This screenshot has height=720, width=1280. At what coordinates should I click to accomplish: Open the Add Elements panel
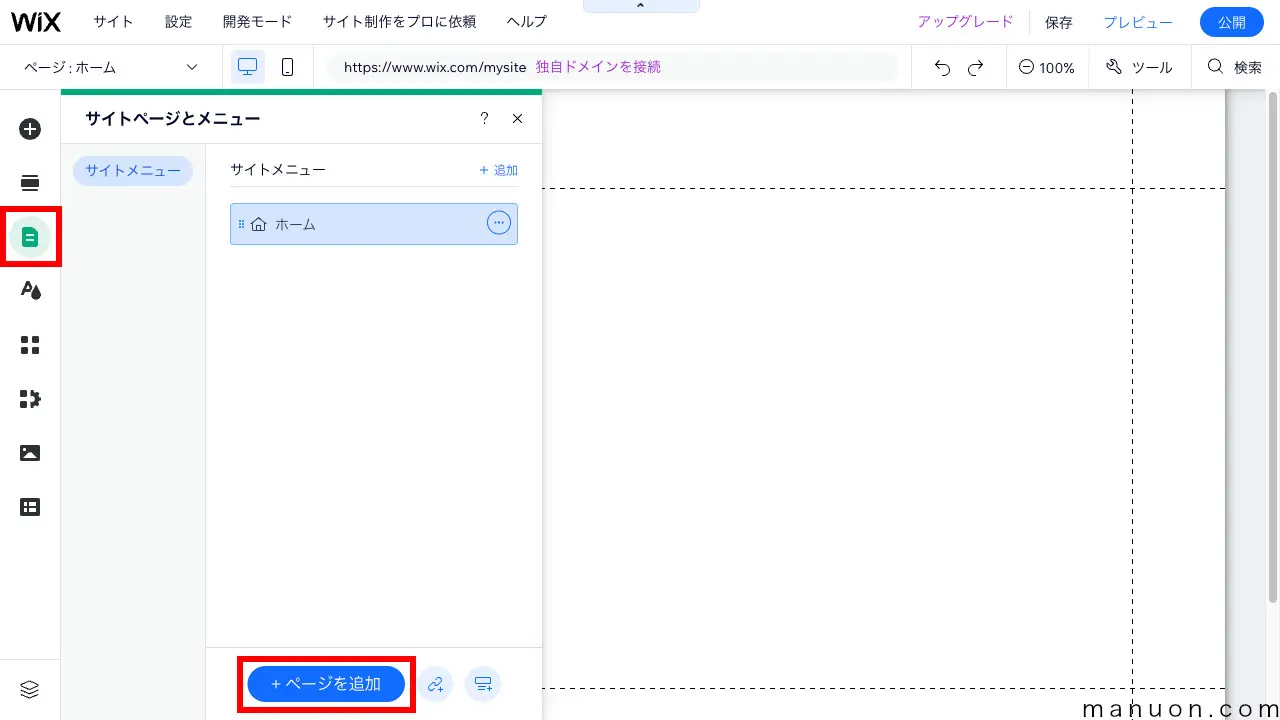coord(30,129)
